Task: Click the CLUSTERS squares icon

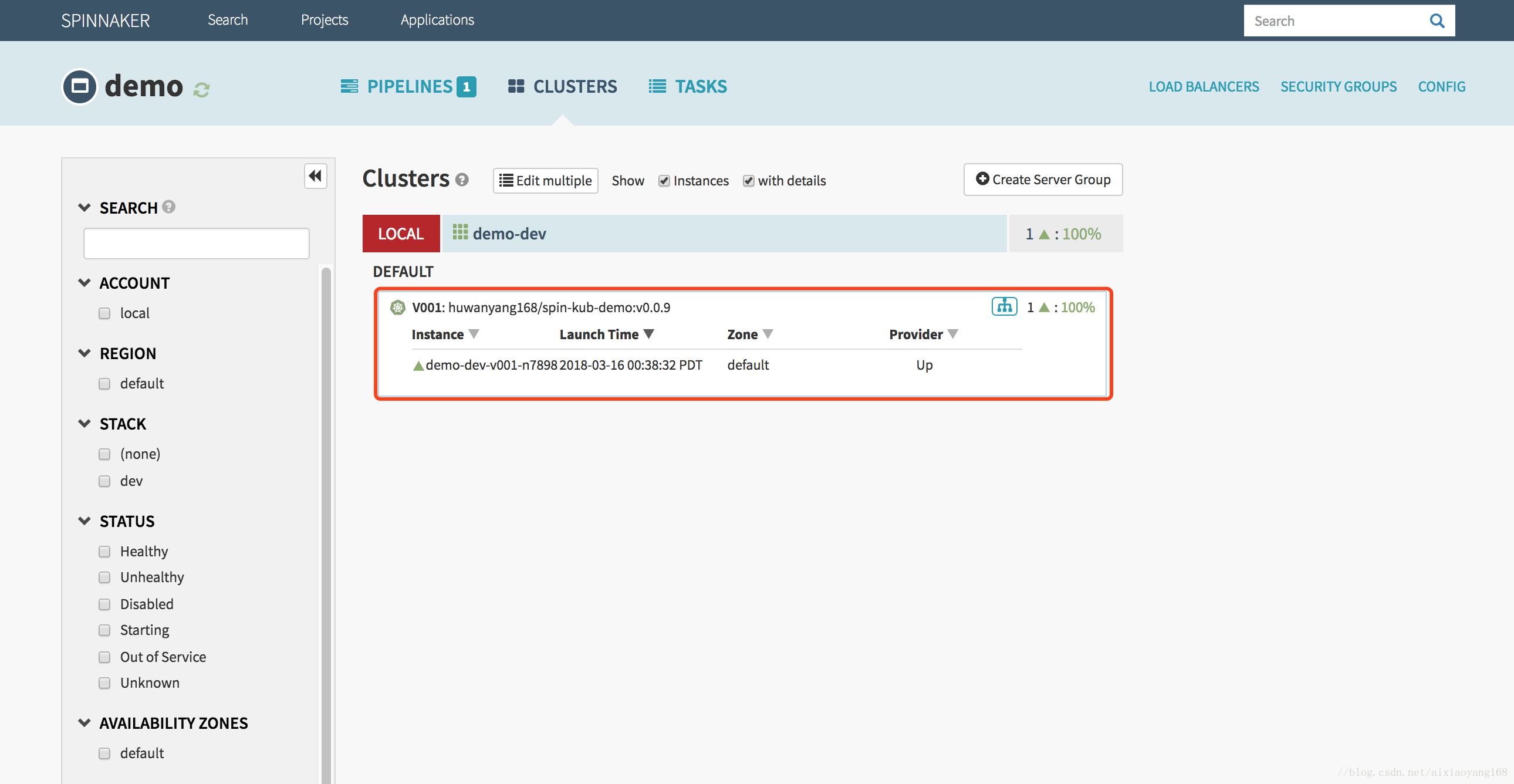Action: tap(516, 86)
